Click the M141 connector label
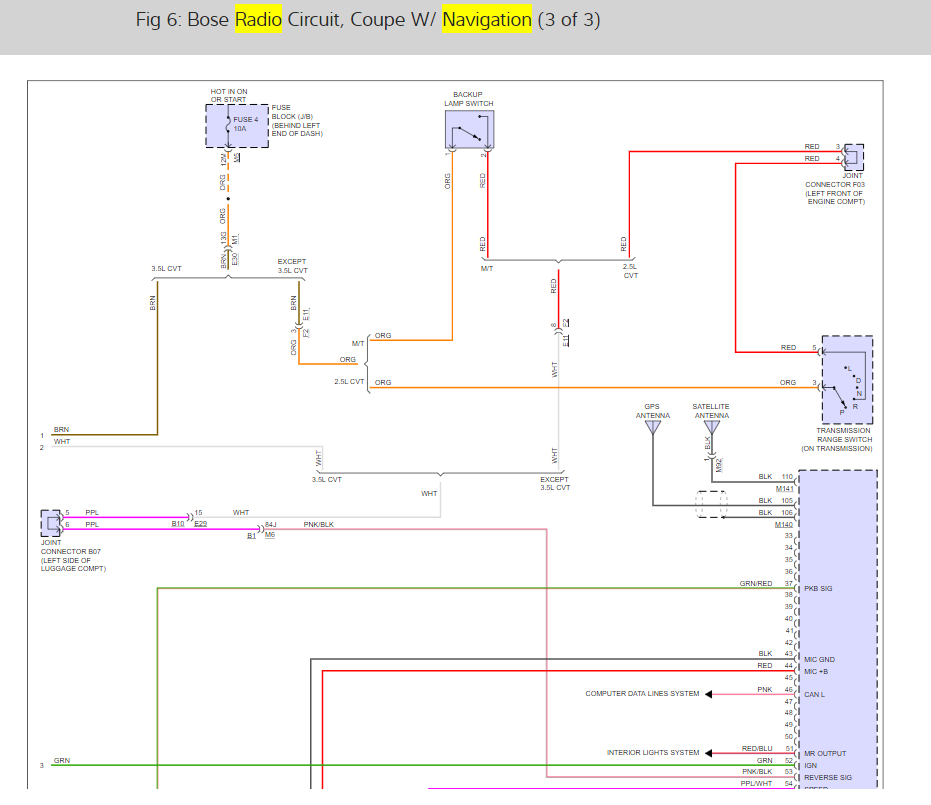Image resolution: width=931 pixels, height=805 pixels. point(784,488)
